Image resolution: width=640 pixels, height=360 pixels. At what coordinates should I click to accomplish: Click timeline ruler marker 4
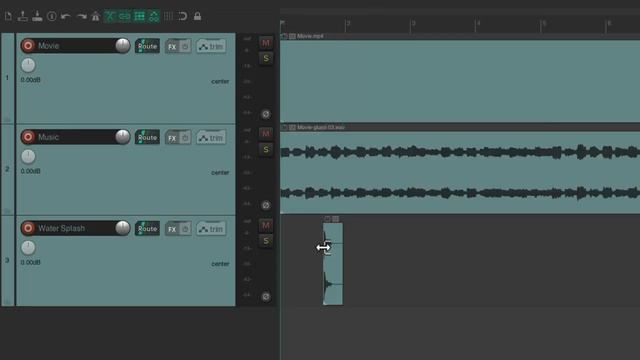point(478,24)
